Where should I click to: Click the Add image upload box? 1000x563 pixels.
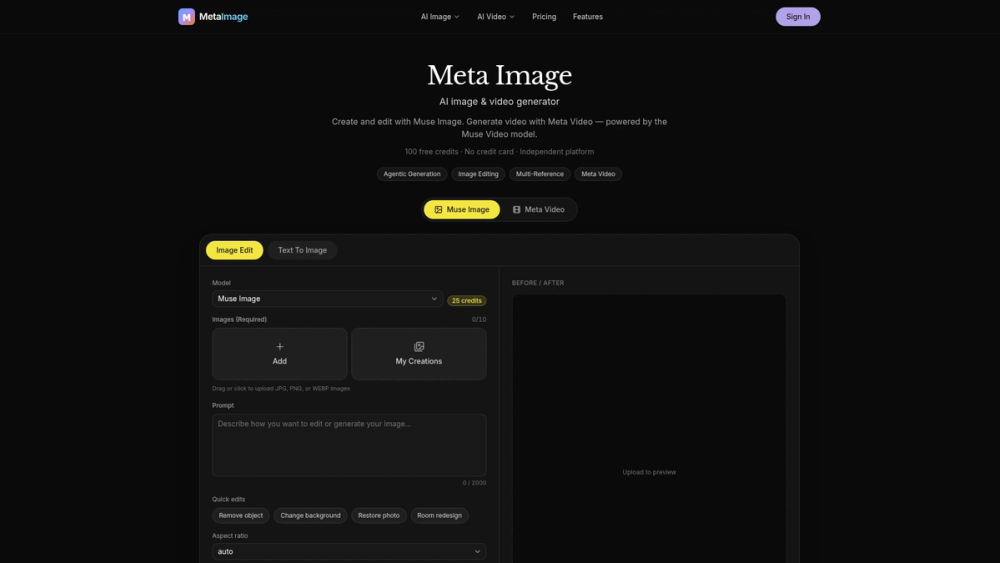coord(279,354)
